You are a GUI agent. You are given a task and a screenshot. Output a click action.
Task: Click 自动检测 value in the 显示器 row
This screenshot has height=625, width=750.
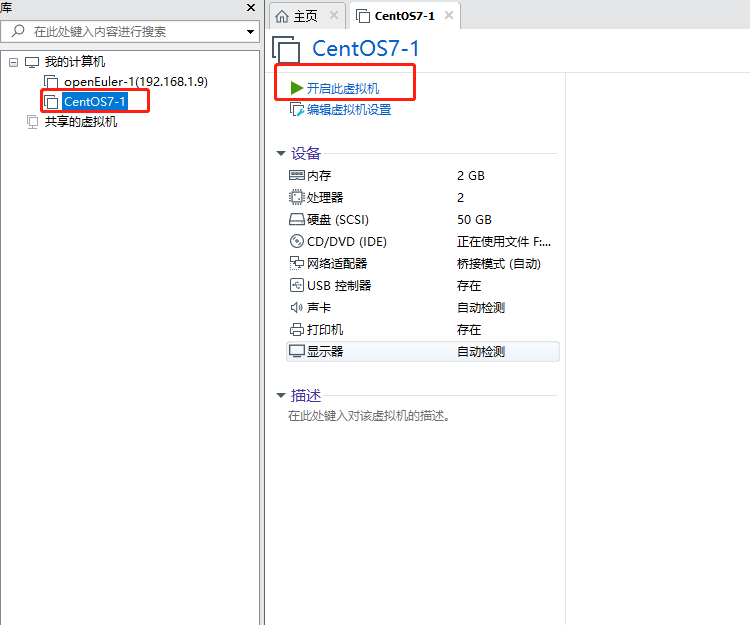click(x=481, y=351)
